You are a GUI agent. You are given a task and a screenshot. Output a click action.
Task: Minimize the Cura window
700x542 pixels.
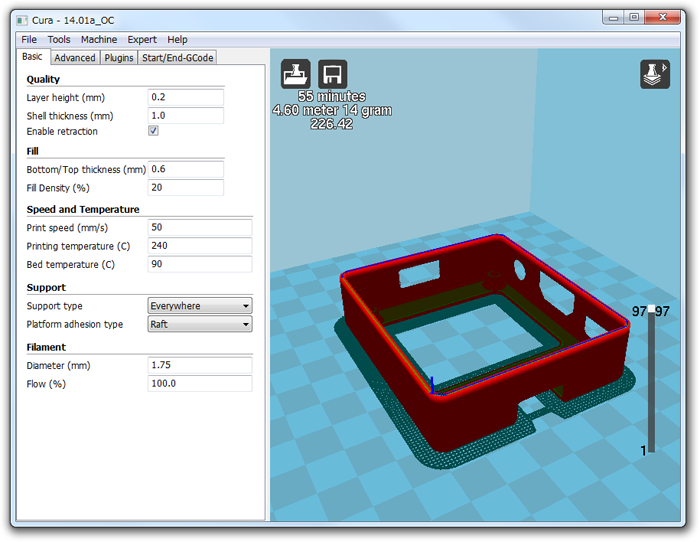pyautogui.click(x=613, y=18)
